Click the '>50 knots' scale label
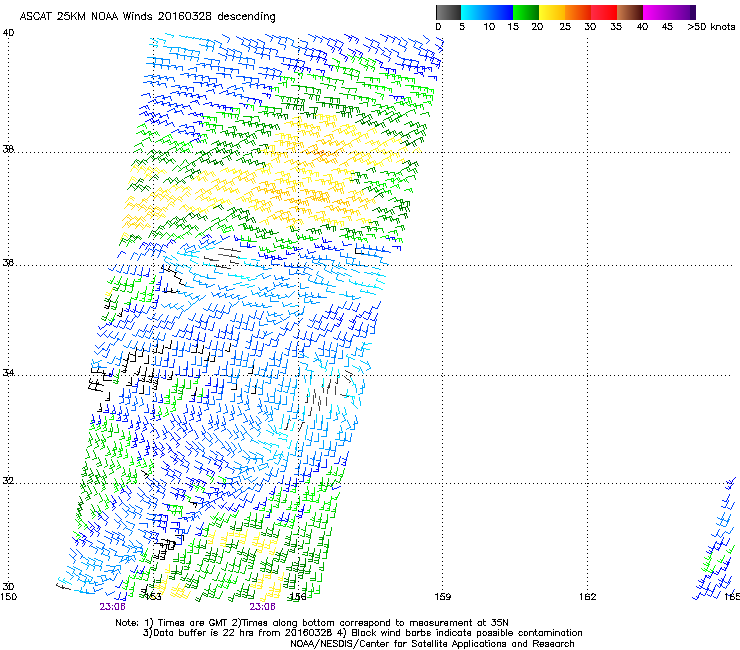 point(711,27)
